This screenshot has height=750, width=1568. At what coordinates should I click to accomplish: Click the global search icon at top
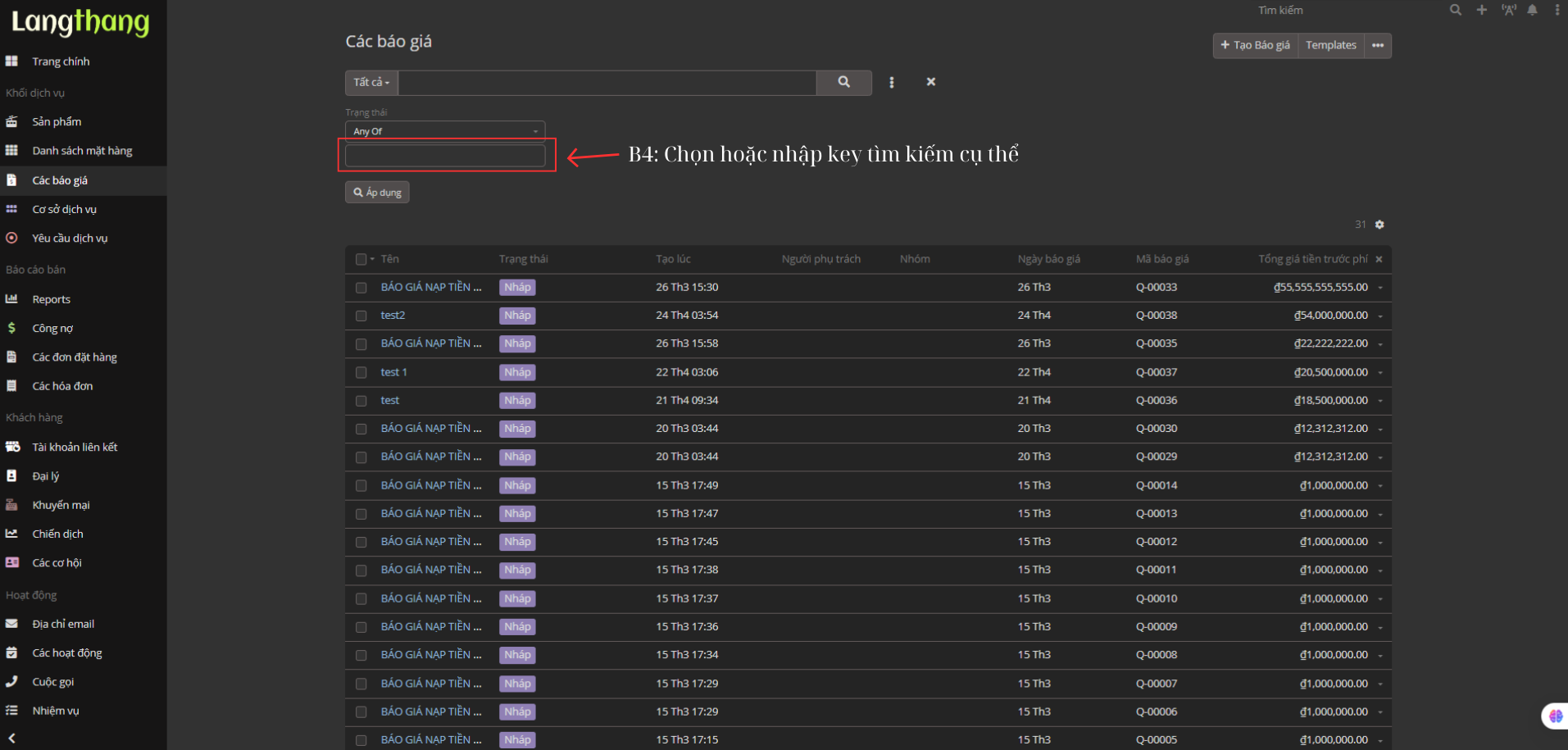1455,10
